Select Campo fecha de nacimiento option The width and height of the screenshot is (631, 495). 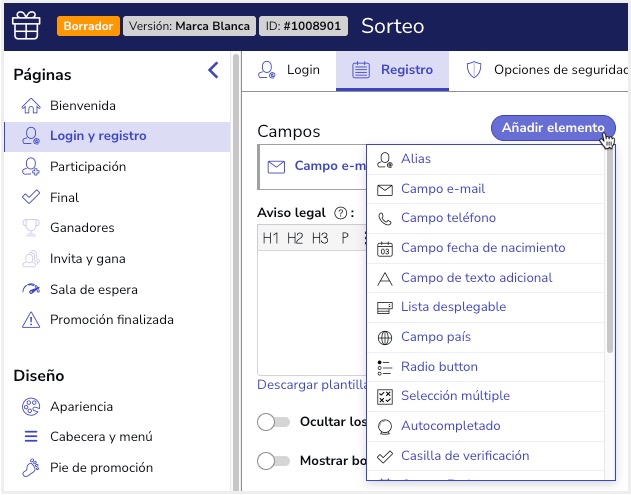point(486,248)
